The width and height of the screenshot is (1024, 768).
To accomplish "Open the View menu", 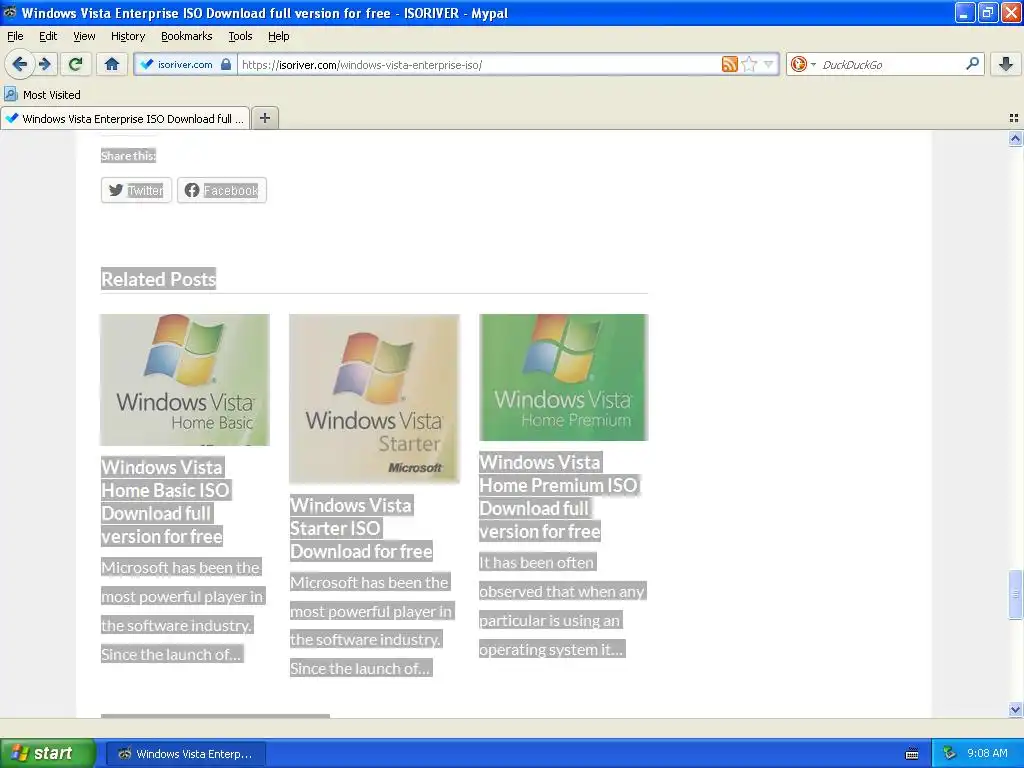I will tap(84, 36).
